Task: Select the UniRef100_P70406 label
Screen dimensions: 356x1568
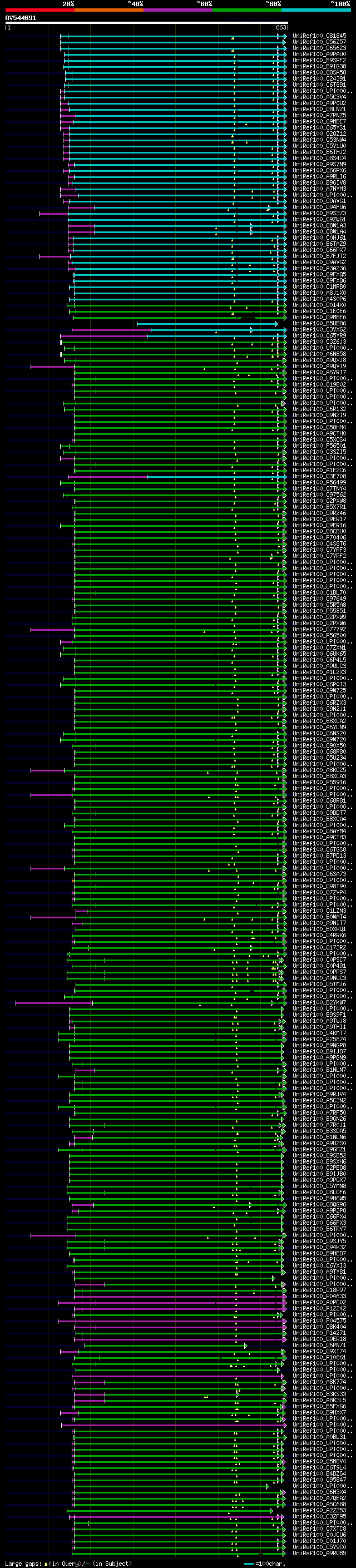Action: [x=319, y=537]
